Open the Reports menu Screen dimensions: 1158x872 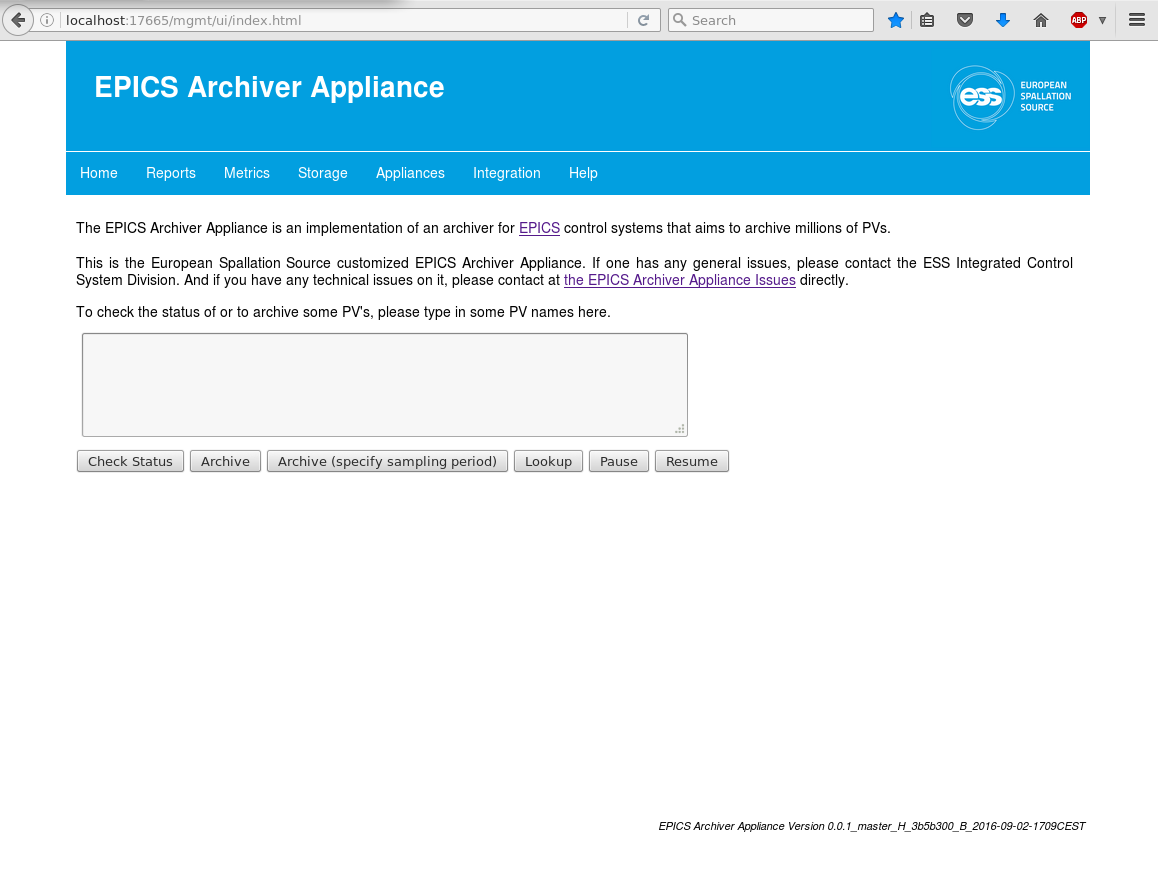[171, 173]
